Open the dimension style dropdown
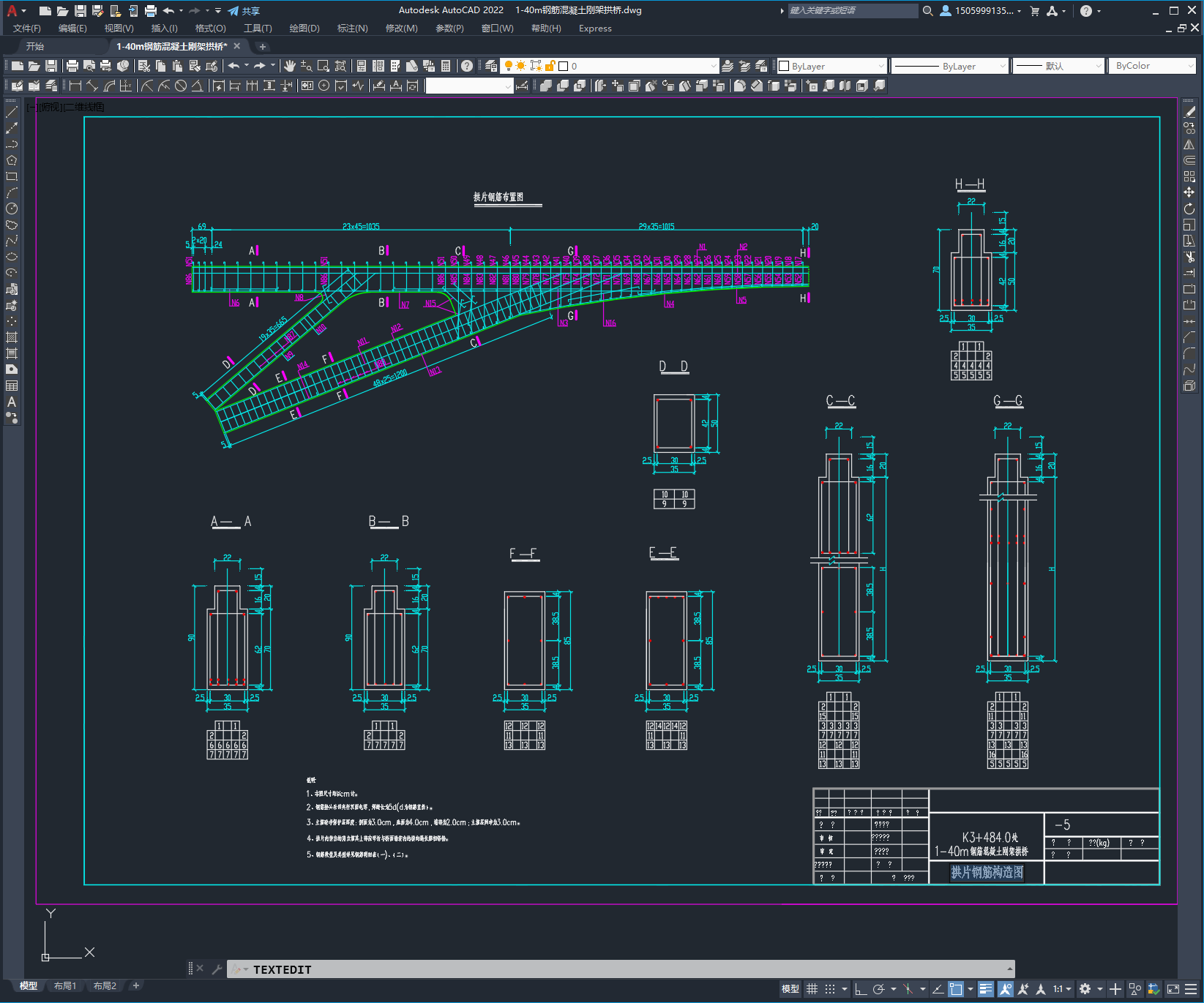This screenshot has height=1003, width=1204. point(469,86)
